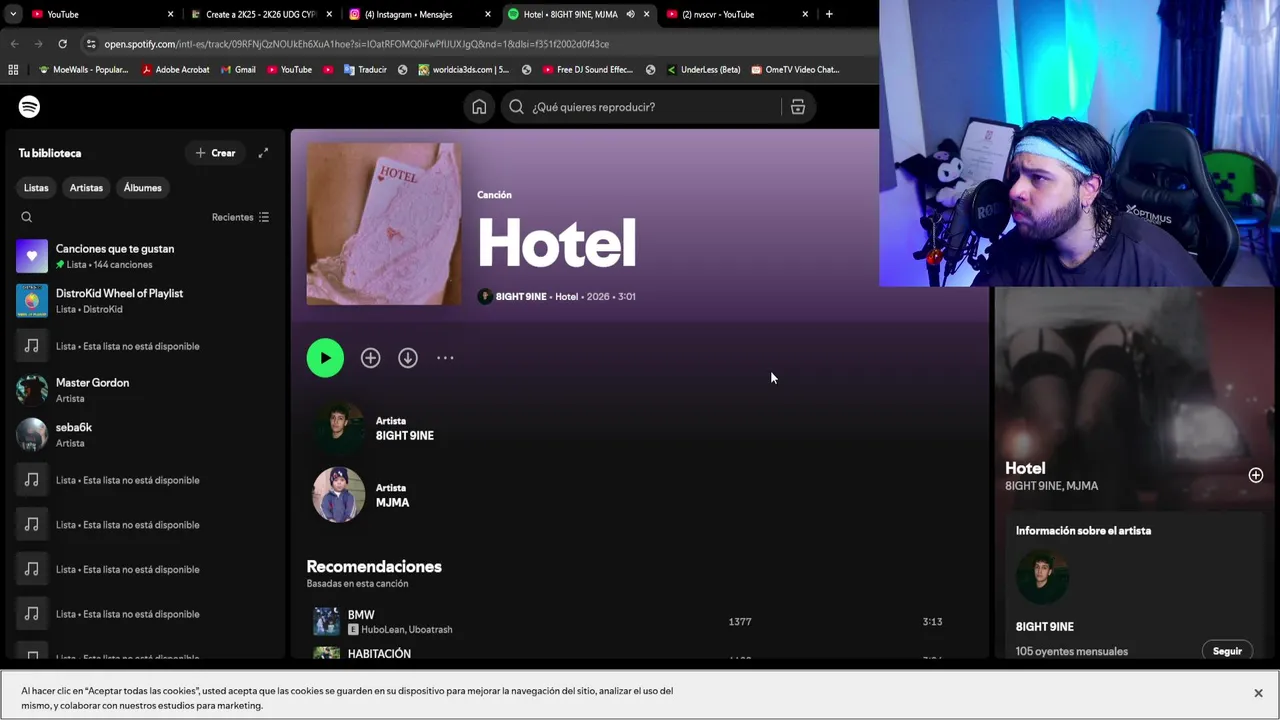
Task: Click the Hotel album cover art
Action: [x=384, y=224]
